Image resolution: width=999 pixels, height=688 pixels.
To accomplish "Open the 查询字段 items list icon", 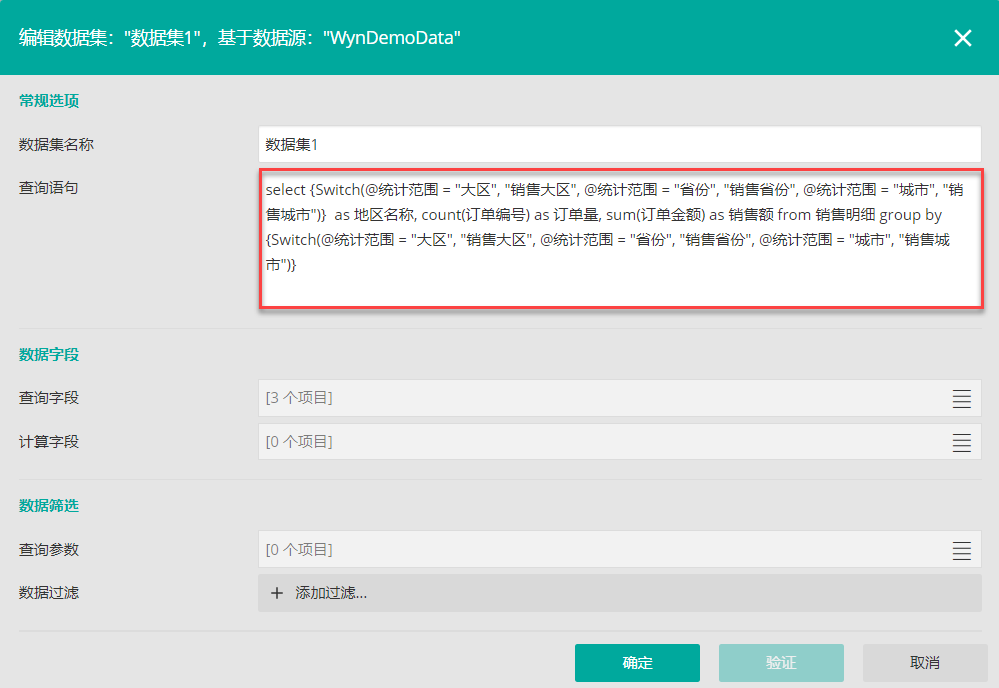I will coord(961,399).
